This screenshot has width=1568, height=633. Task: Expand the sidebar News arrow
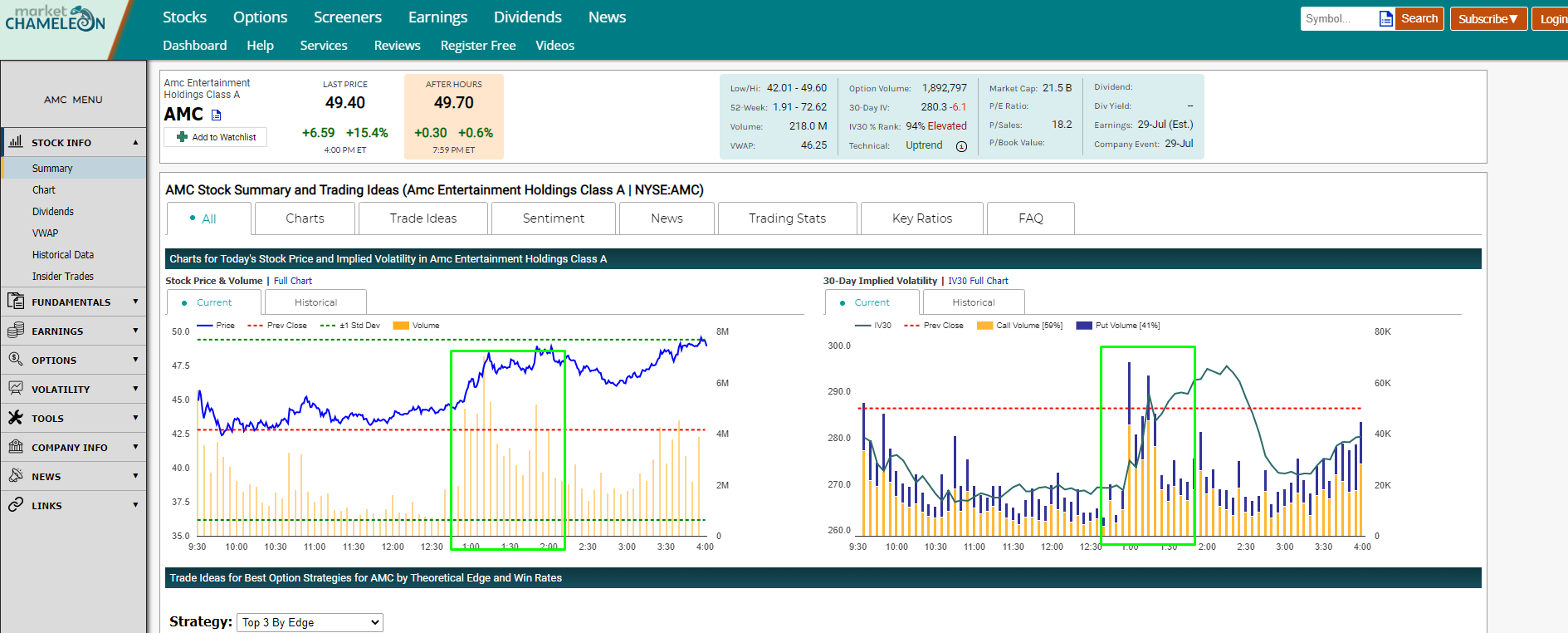click(x=135, y=476)
